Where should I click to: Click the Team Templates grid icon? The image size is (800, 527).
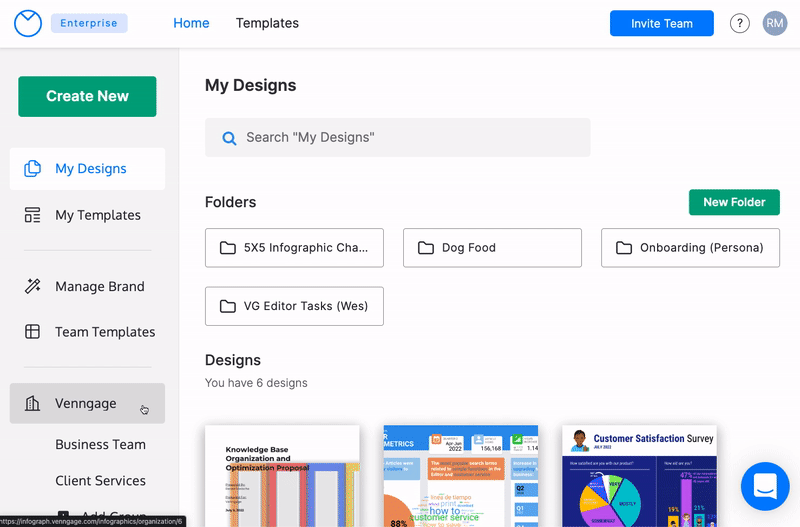33,332
